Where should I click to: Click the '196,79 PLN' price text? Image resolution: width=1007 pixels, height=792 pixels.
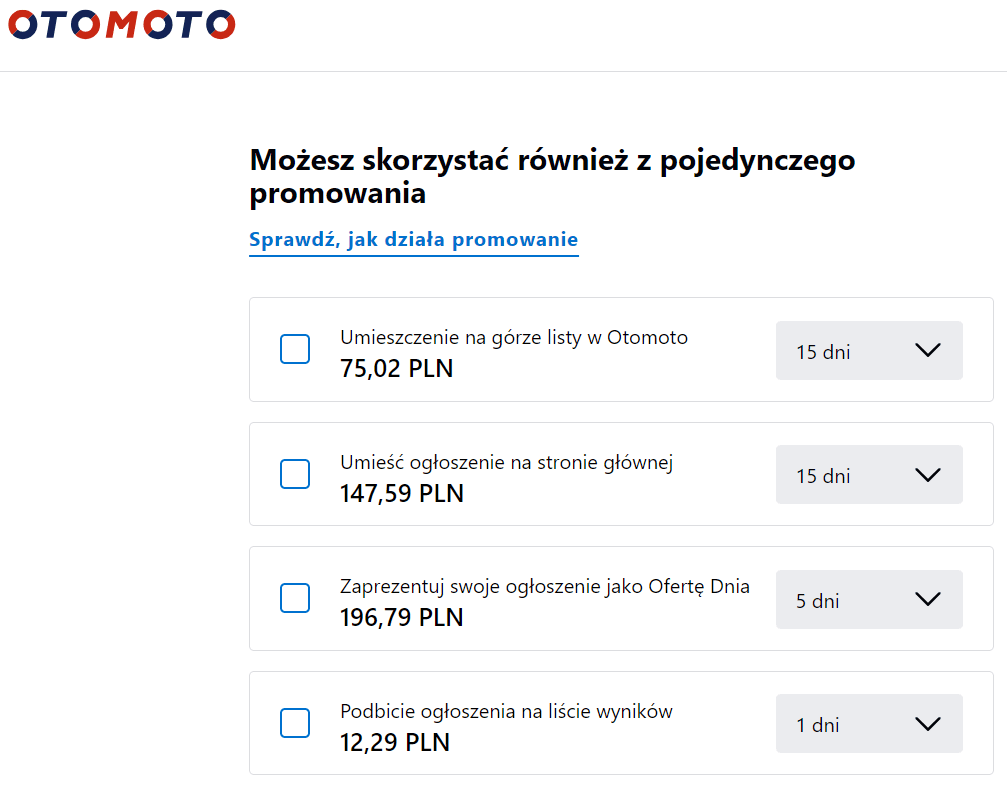click(401, 617)
